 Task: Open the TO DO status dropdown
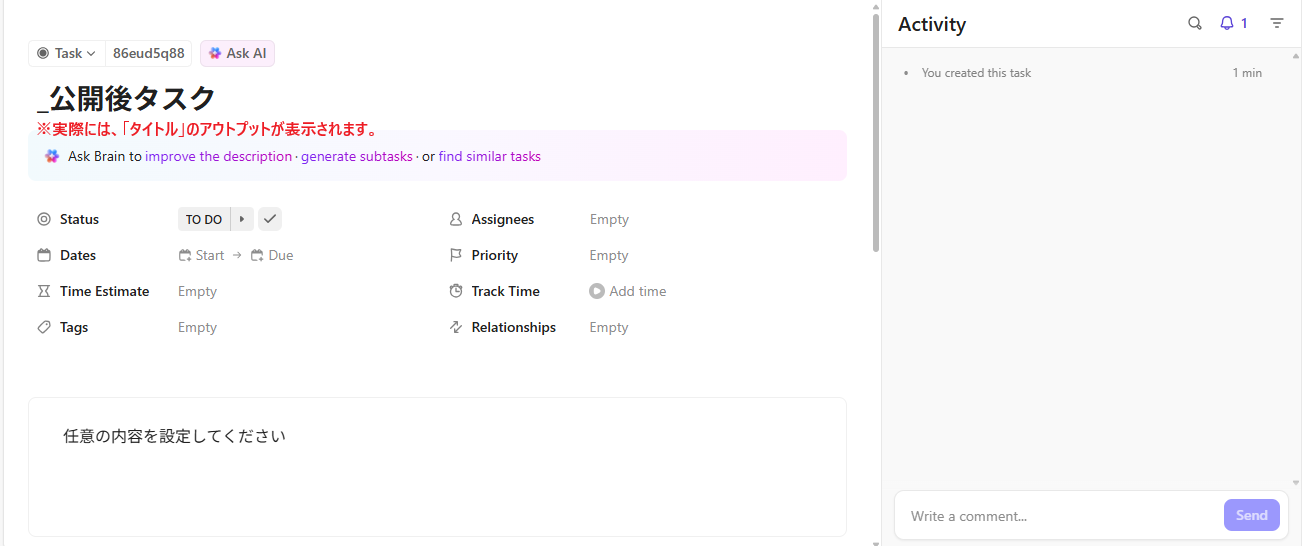204,219
